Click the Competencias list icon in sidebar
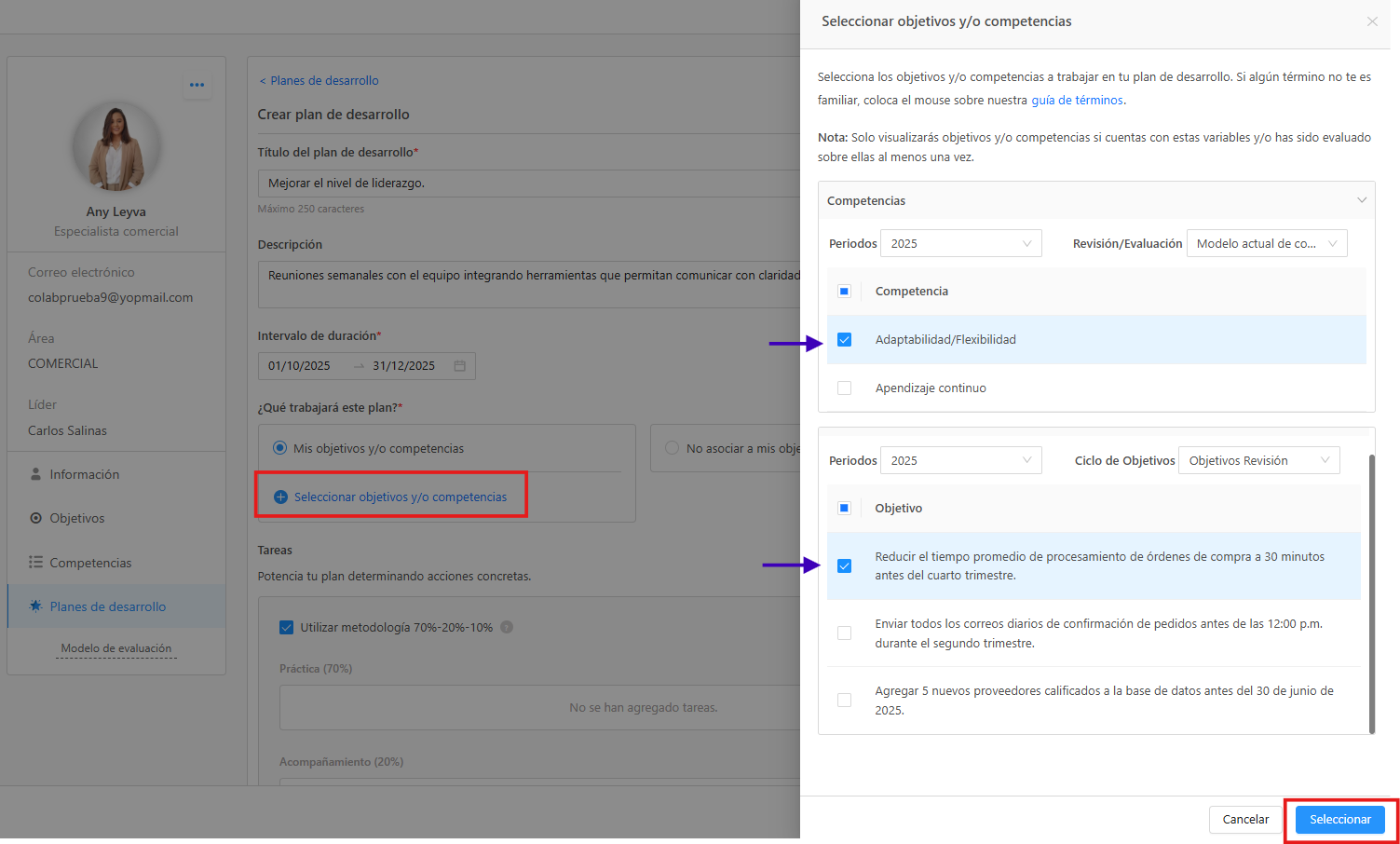 pyautogui.click(x=35, y=563)
